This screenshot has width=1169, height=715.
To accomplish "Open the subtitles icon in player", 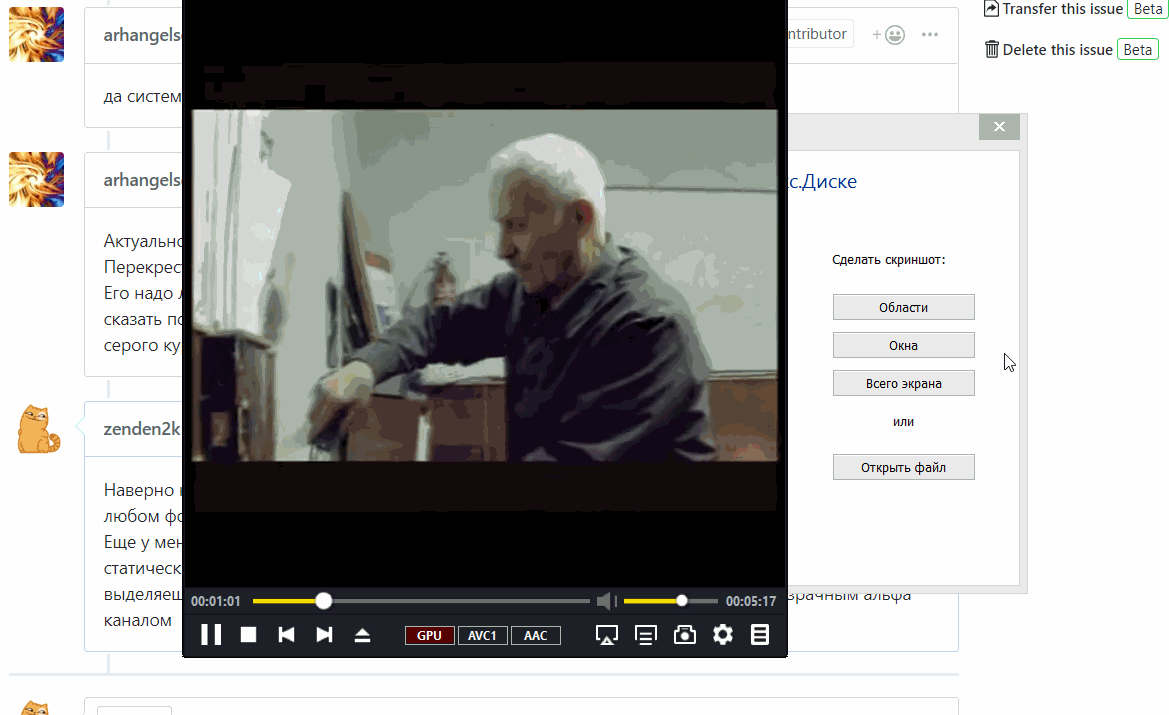I will click(646, 635).
